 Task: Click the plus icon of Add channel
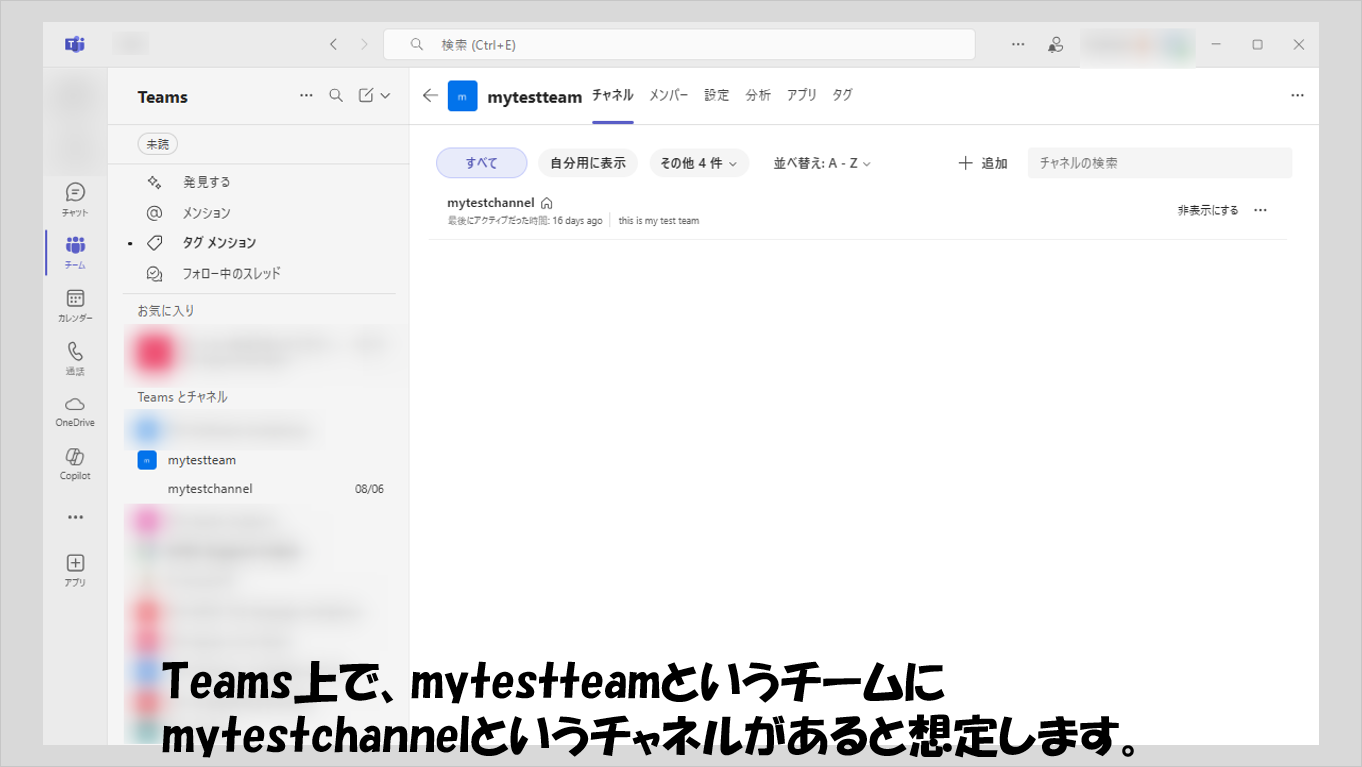click(x=965, y=163)
